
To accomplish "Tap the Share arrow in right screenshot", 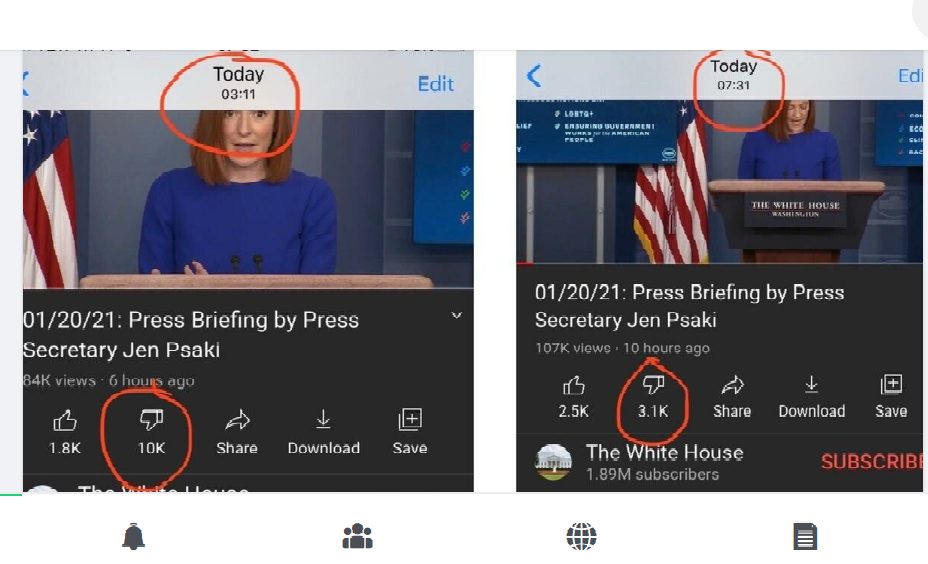I will click(x=733, y=385).
